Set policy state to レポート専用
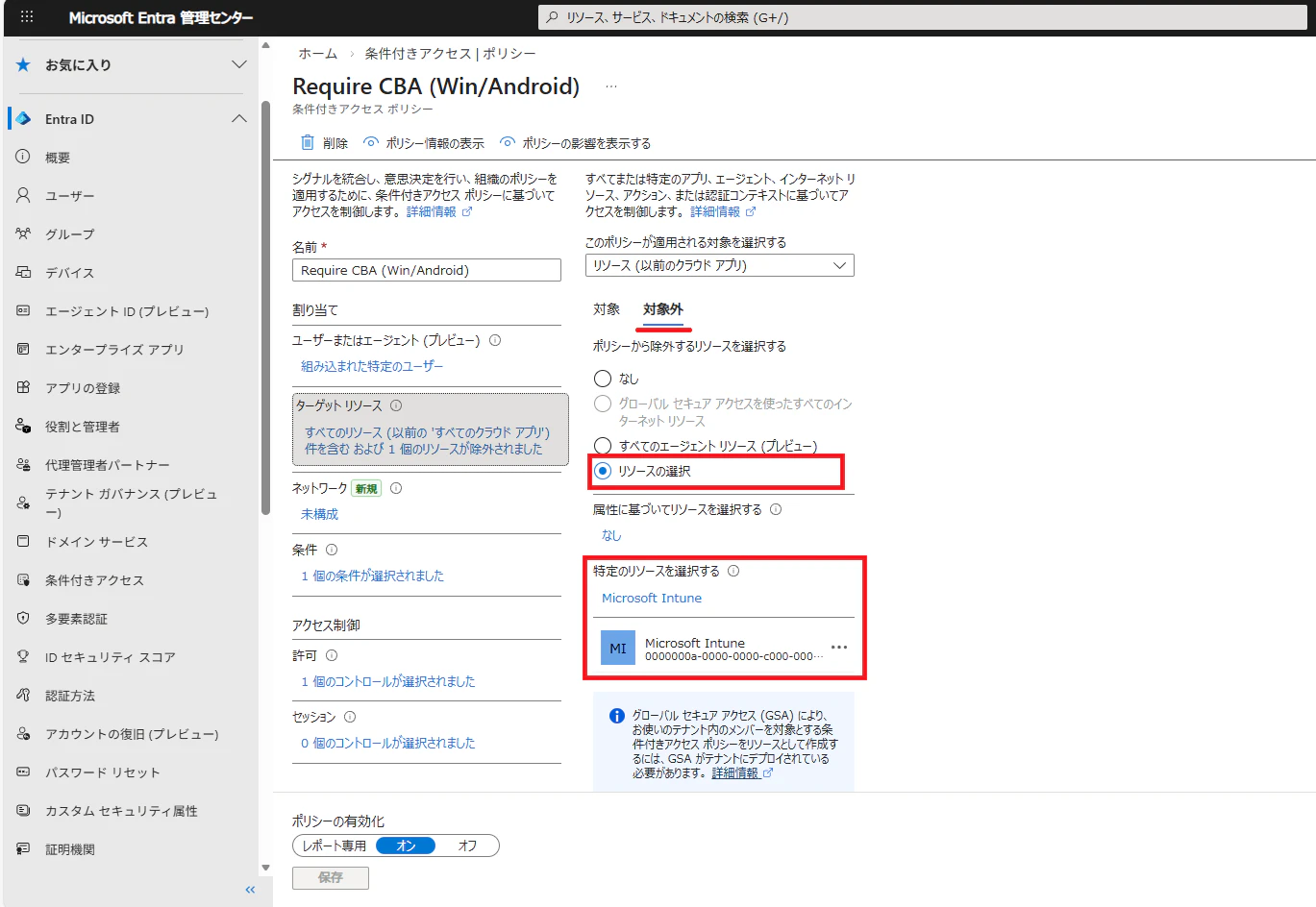 click(334, 846)
